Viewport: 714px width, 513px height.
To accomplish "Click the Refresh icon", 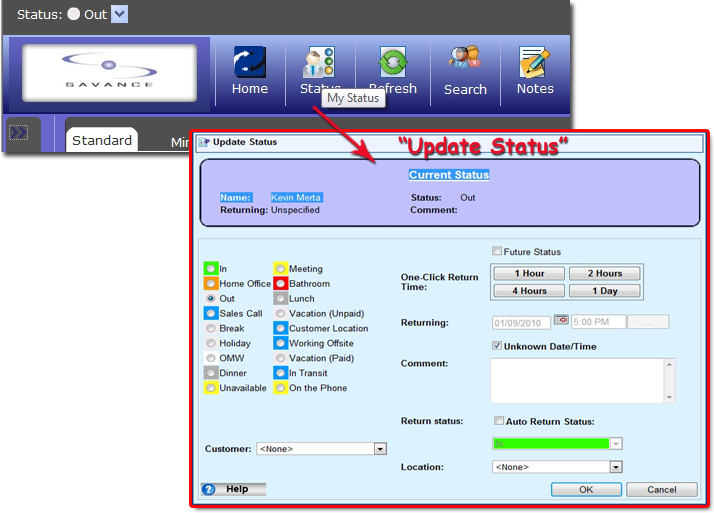I will click(393, 62).
